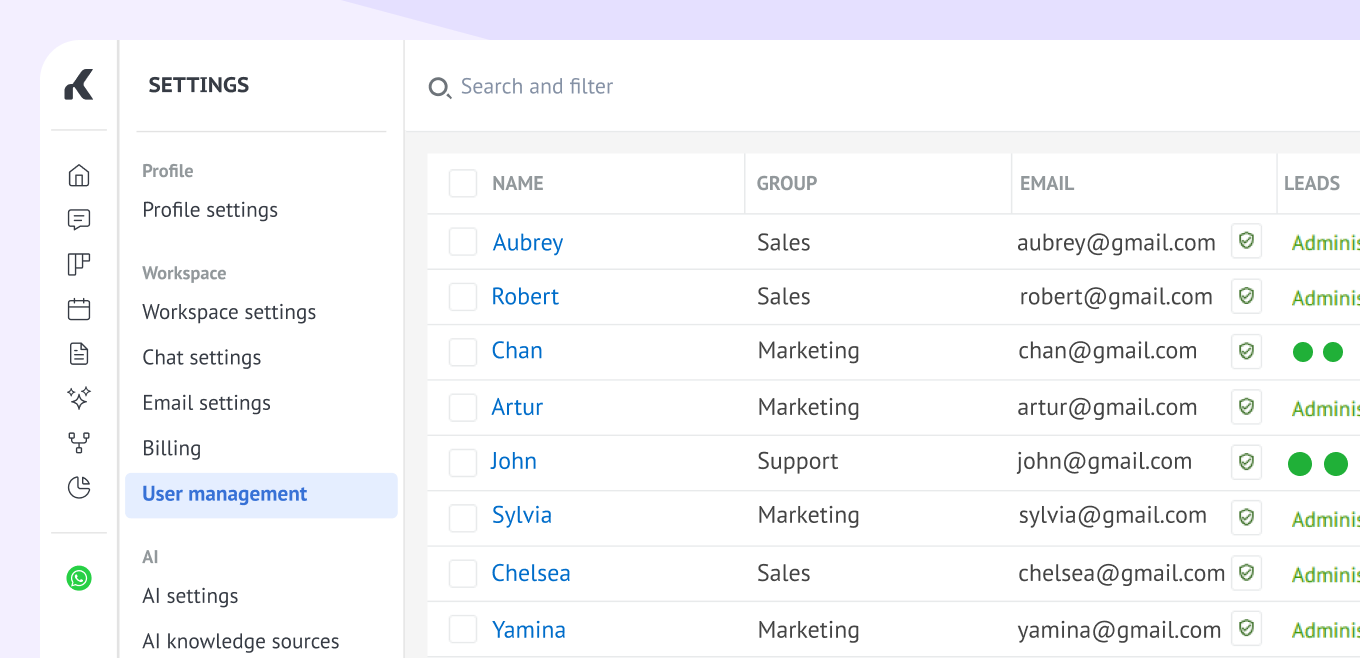The width and height of the screenshot is (1360, 658).
Task: Open the pie chart analytics icon
Action: [79, 487]
